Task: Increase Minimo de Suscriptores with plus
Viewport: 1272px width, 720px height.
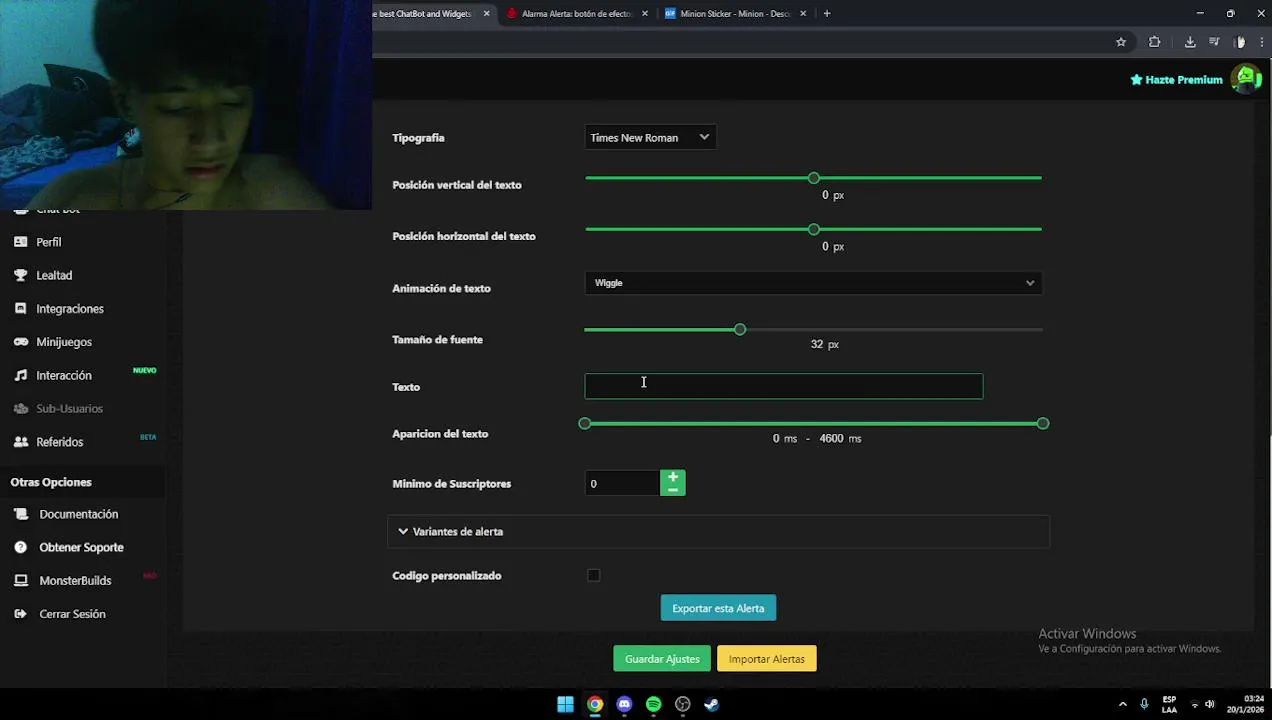Action: (673, 478)
